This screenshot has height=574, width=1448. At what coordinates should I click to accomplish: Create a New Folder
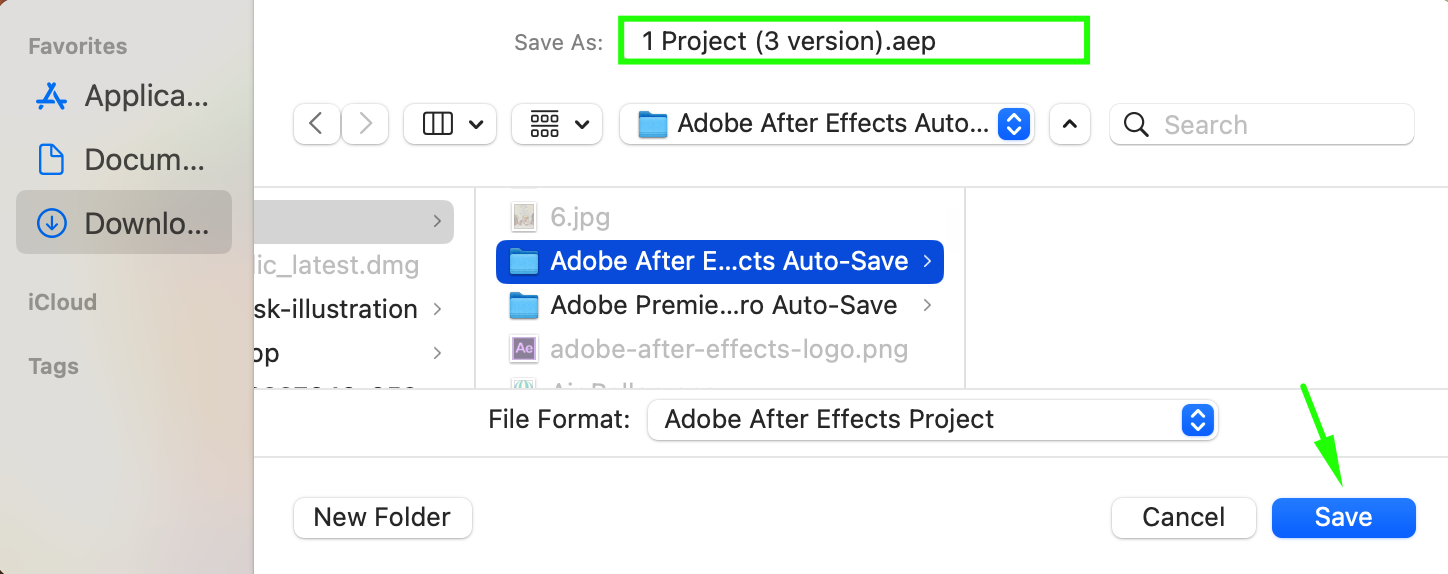pos(382,517)
